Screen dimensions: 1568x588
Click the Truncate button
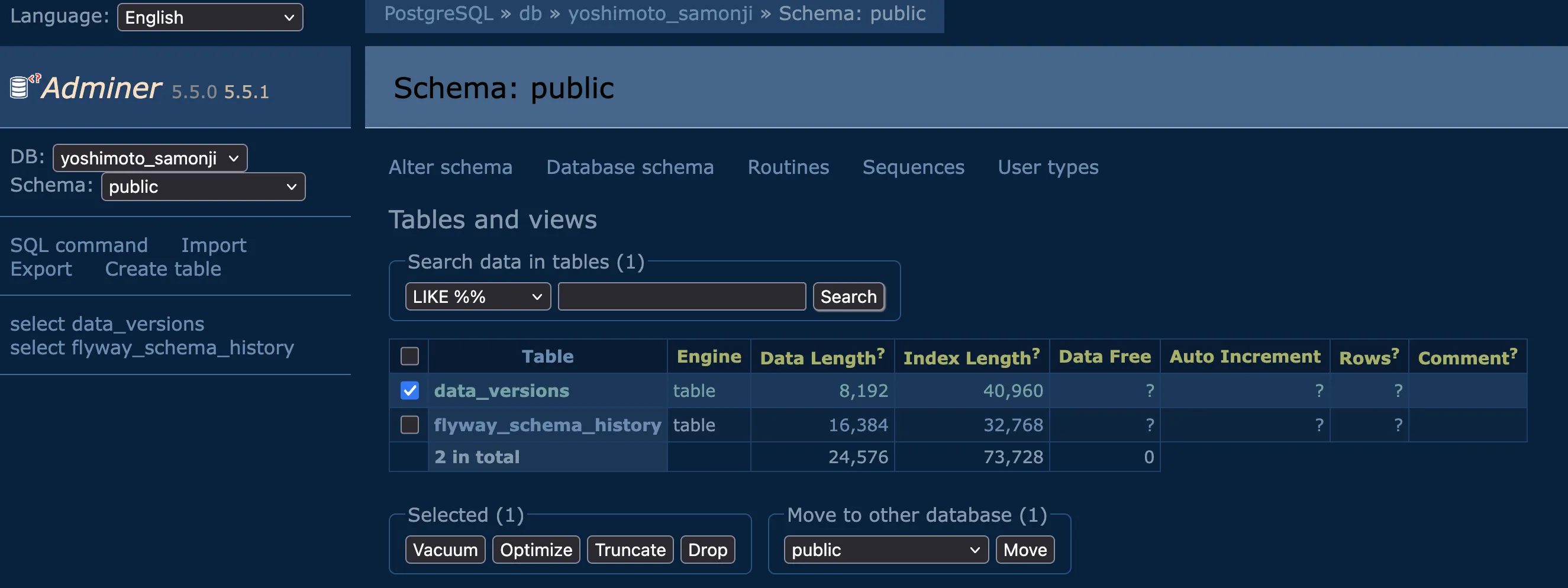click(630, 550)
